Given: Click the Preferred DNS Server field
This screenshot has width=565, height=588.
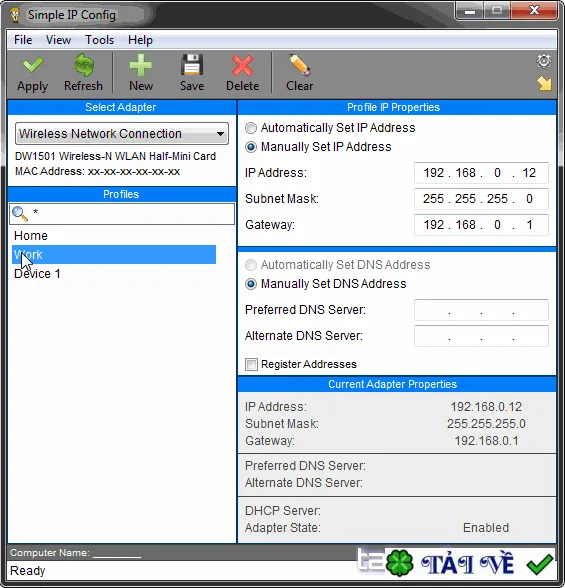Looking at the screenshot, I should (481, 310).
